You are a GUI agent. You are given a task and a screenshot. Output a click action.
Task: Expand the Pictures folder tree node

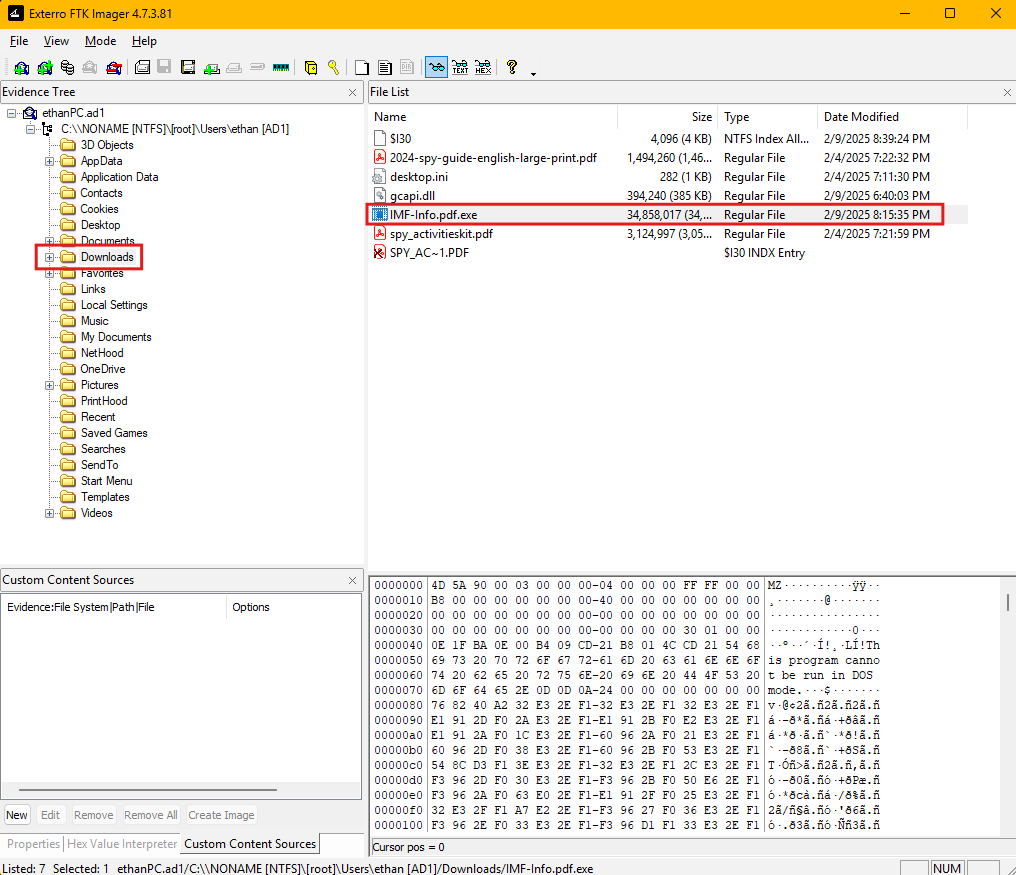50,385
